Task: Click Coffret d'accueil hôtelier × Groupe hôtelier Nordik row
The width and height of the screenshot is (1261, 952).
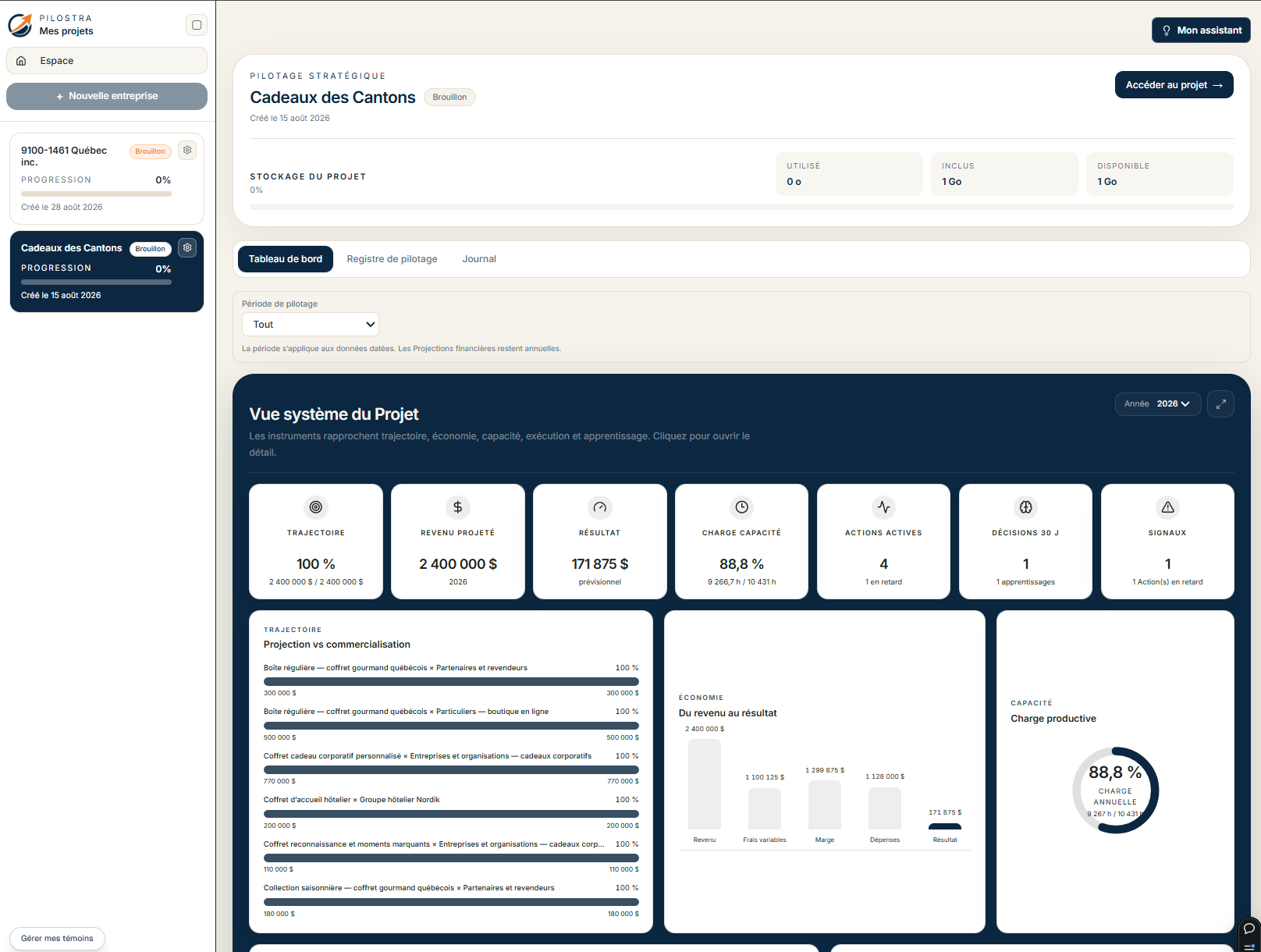Action: coord(451,812)
